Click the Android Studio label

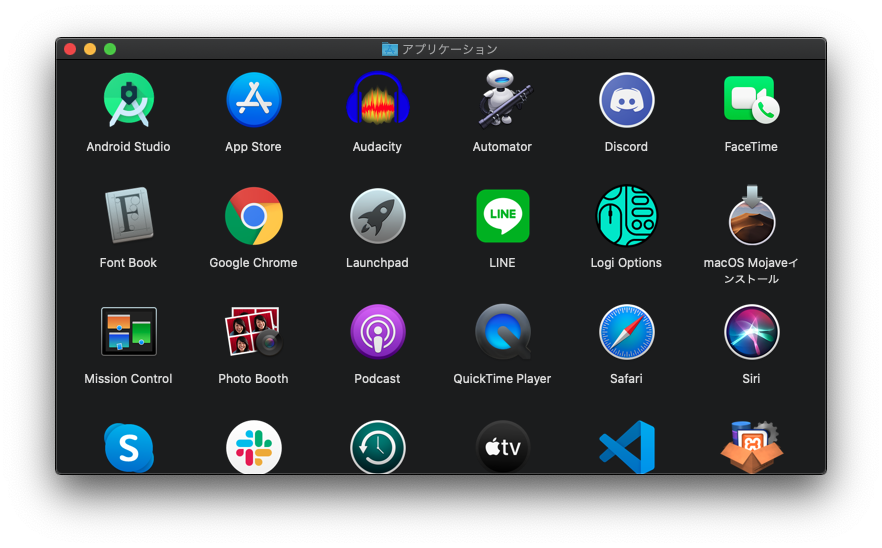[x=128, y=147]
